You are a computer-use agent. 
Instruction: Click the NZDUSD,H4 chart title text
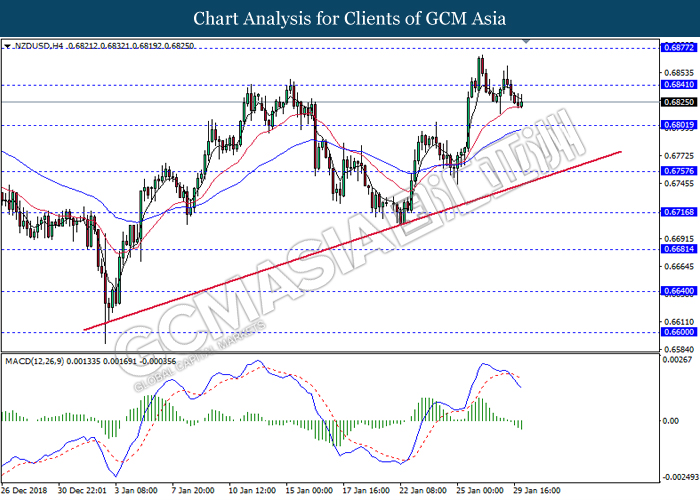click(x=39, y=46)
